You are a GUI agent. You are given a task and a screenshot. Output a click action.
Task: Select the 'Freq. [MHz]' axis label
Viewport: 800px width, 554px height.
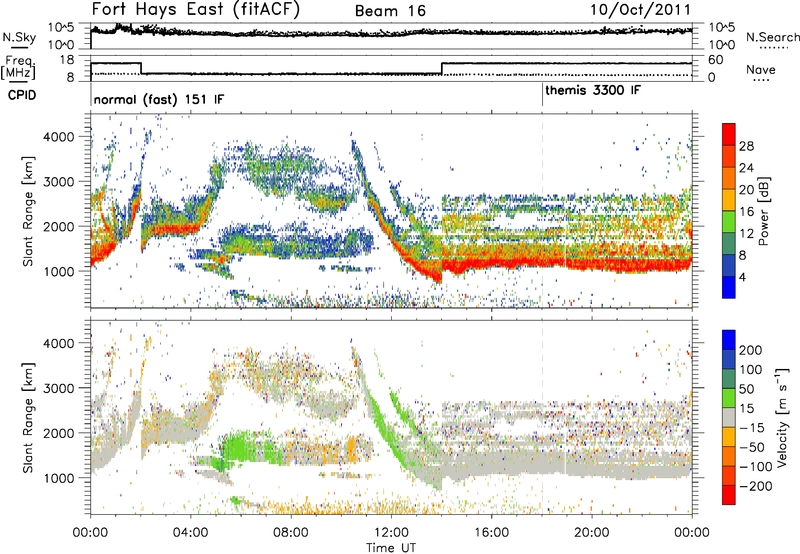coord(18,68)
